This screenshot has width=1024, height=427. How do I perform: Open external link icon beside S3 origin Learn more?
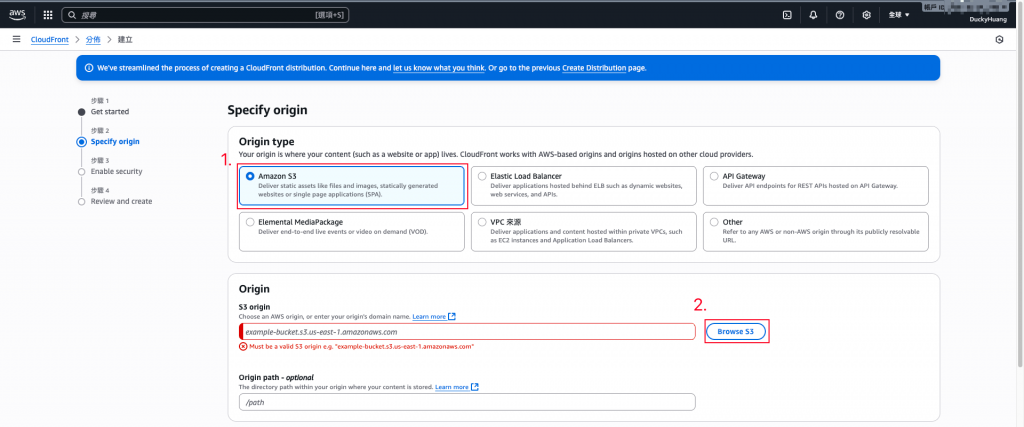point(451,317)
